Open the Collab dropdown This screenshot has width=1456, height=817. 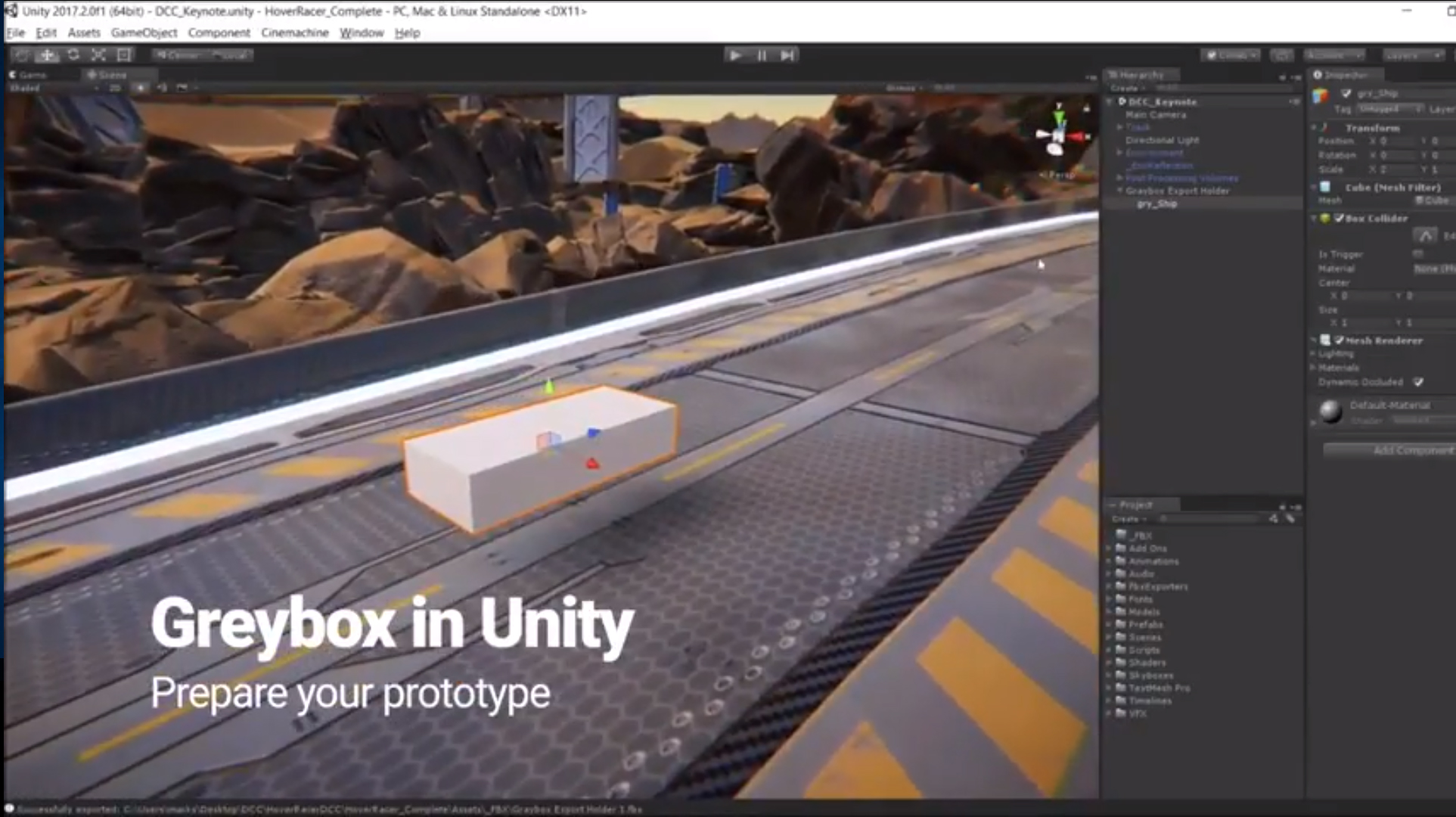(1231, 55)
